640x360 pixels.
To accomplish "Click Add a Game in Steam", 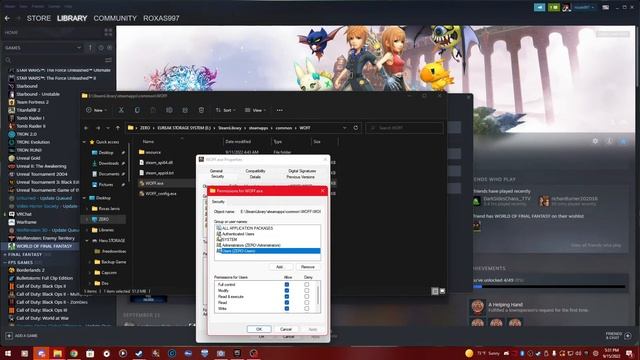I will 22,336.
